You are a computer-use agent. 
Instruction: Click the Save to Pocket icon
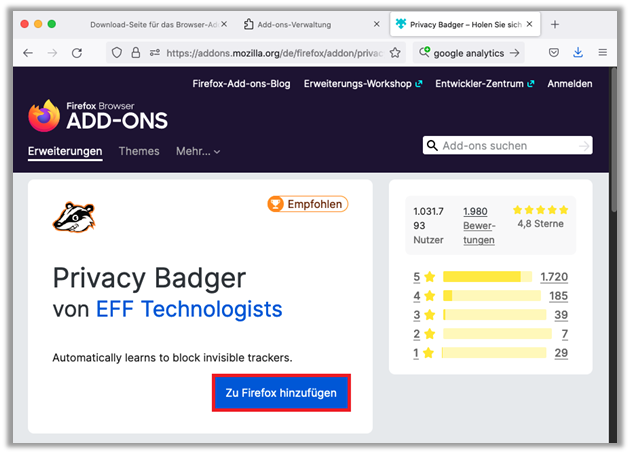point(554,52)
